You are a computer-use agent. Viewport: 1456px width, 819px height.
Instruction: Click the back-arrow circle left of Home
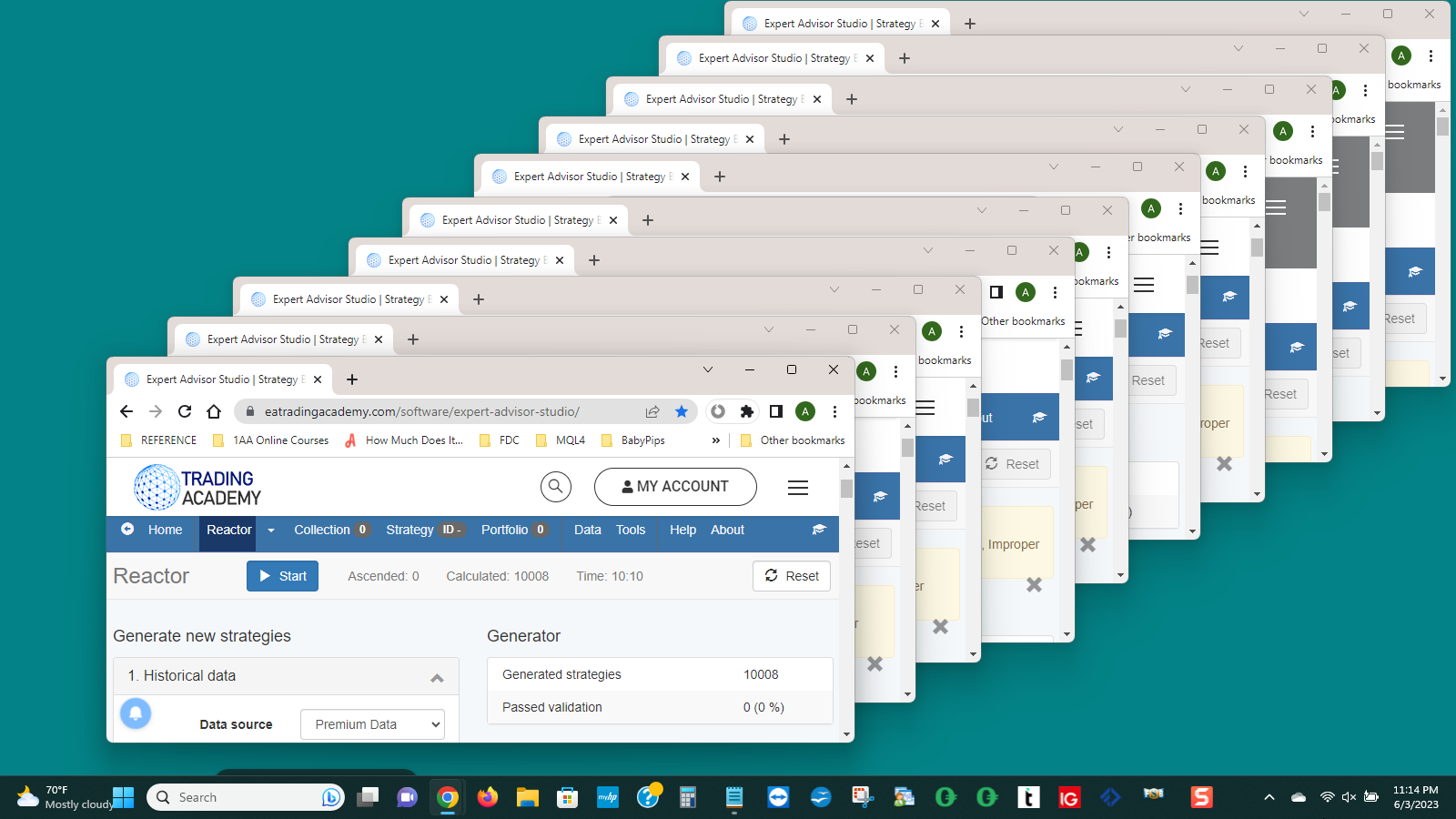click(127, 530)
